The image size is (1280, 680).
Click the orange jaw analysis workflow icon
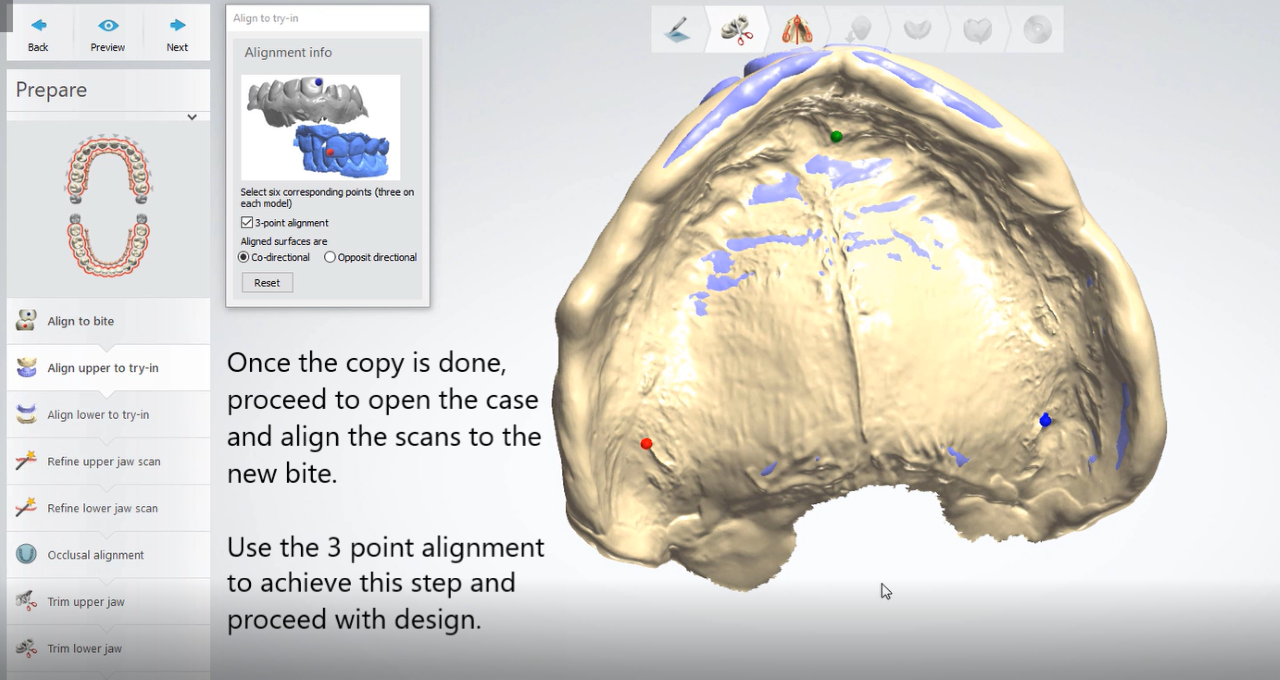[797, 29]
